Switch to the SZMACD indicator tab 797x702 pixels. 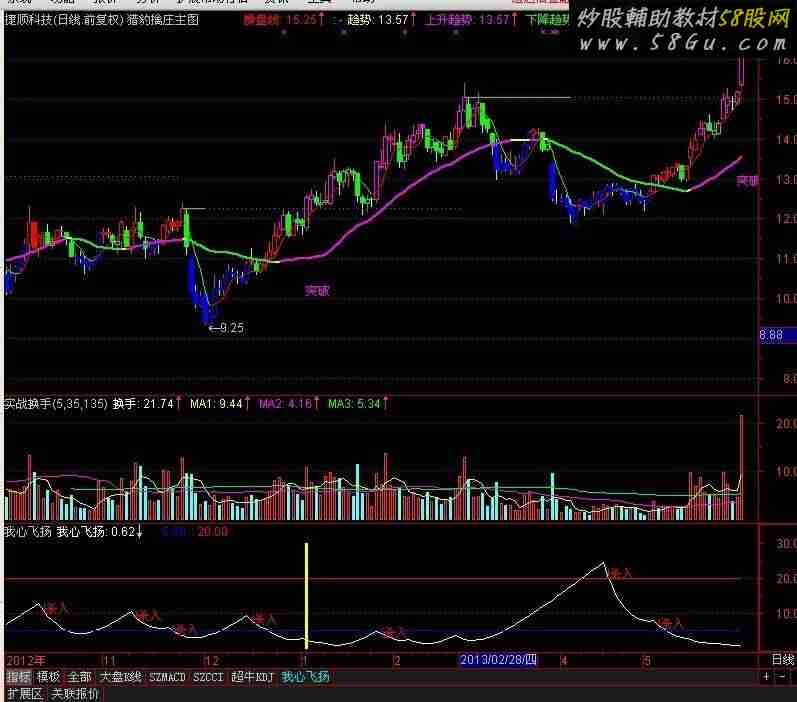(167, 677)
